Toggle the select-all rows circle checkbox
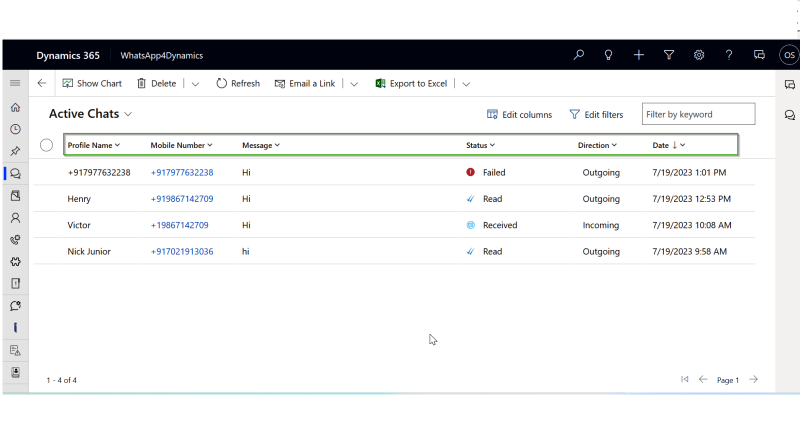Image resolution: width=800 pixels, height=423 pixels. 47,145
